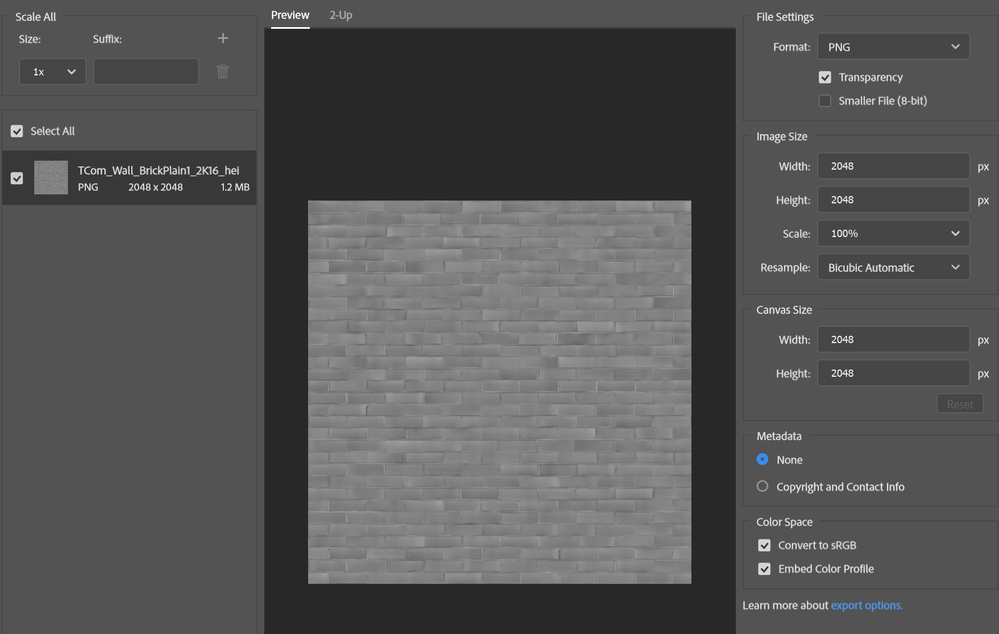Disable the Transparency option
Image resolution: width=999 pixels, height=634 pixels.
point(825,77)
